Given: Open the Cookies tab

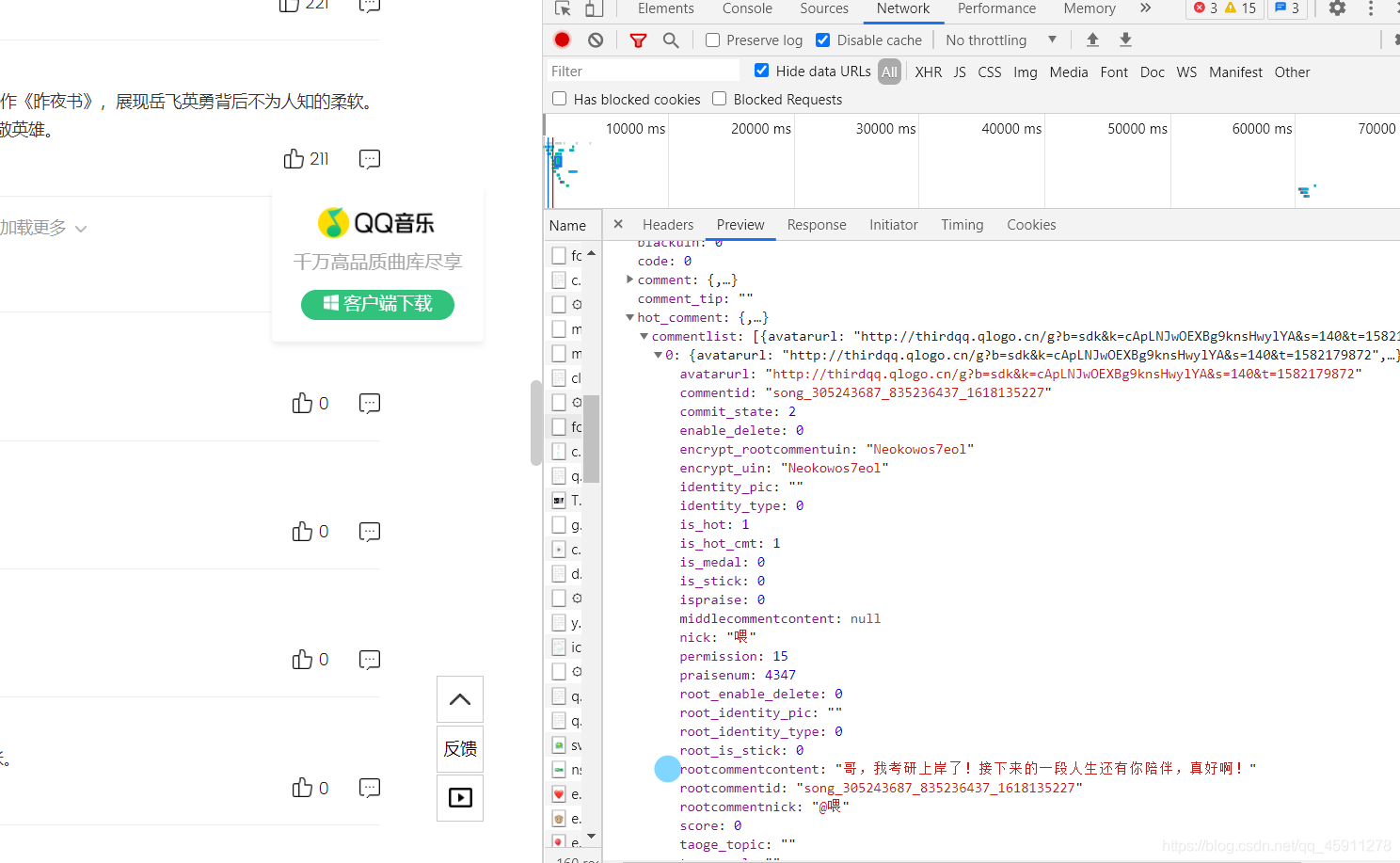Looking at the screenshot, I should click(x=1031, y=225).
